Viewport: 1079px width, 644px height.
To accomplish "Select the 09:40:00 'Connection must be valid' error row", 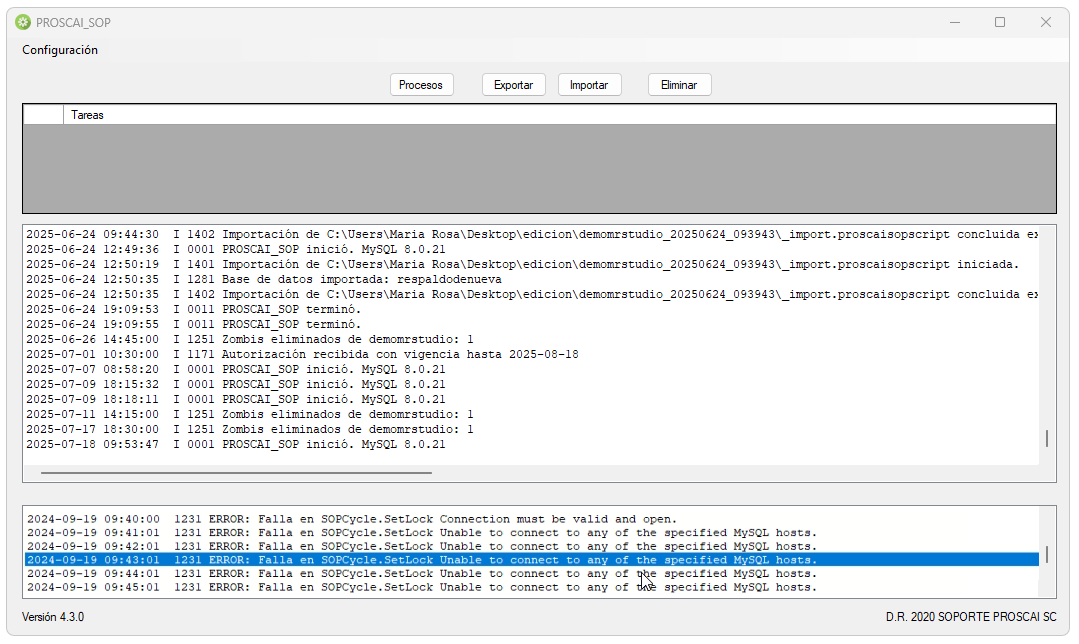I will [x=531, y=519].
